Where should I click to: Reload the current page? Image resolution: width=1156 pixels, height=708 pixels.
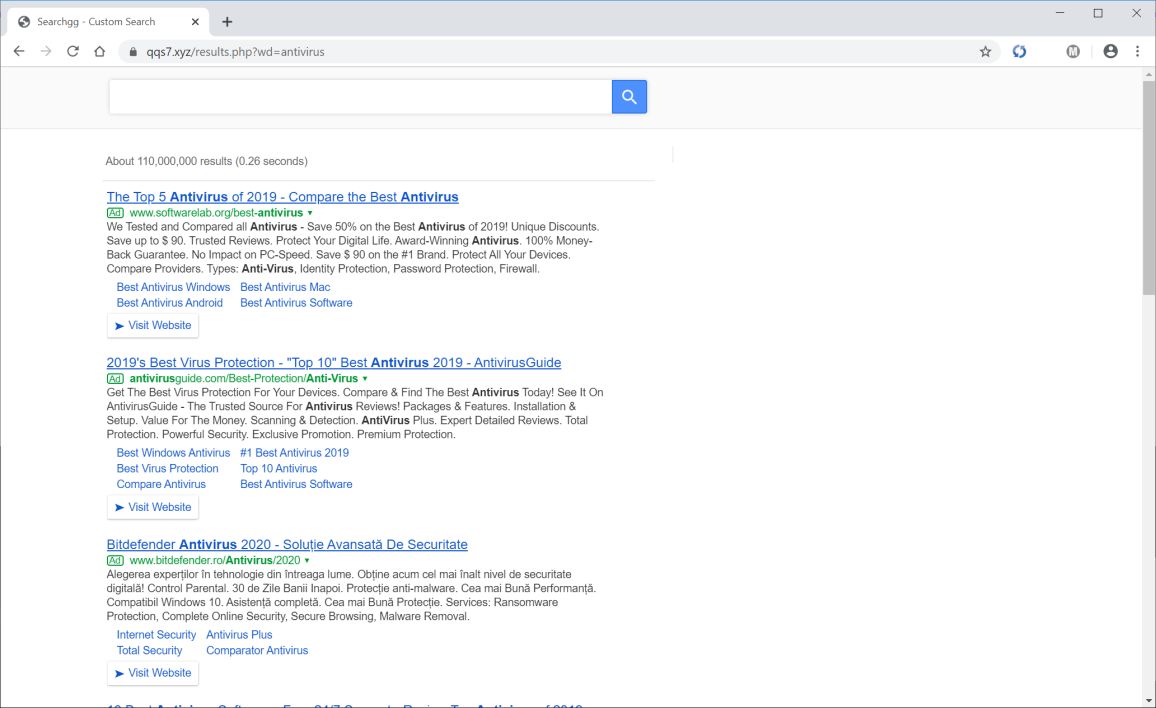73,51
